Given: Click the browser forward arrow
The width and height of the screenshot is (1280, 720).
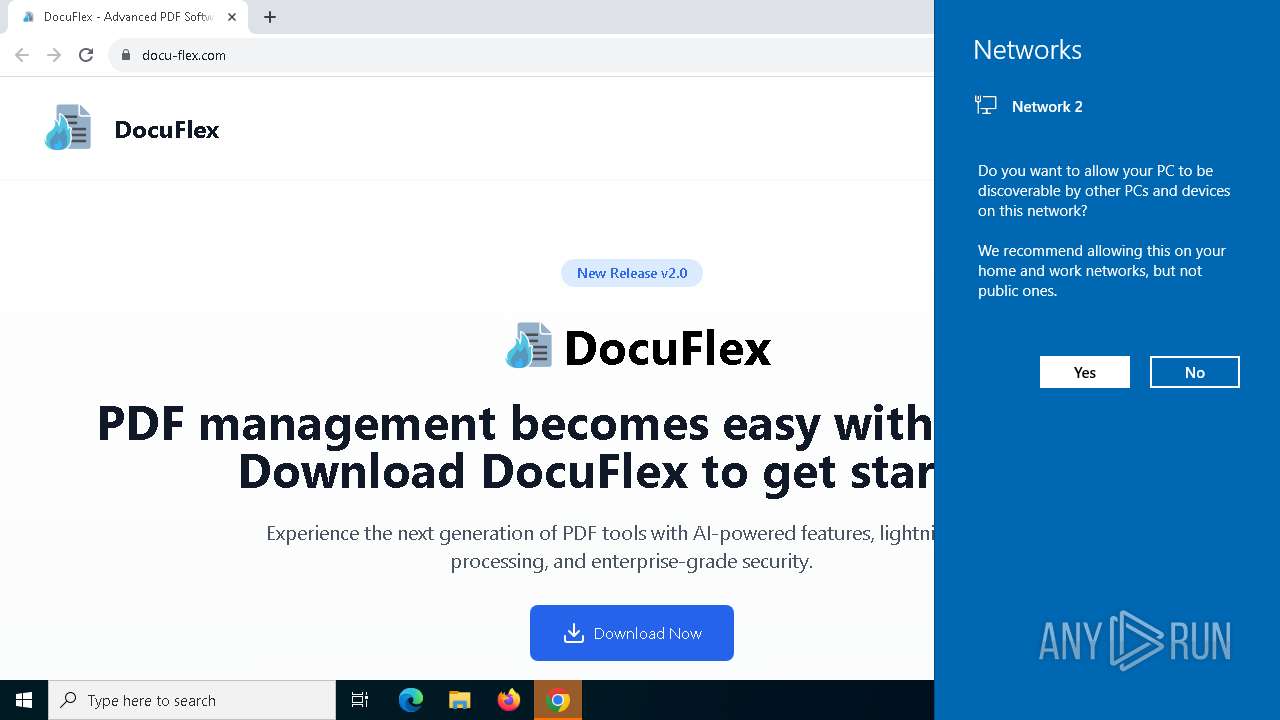Looking at the screenshot, I should click(54, 55).
